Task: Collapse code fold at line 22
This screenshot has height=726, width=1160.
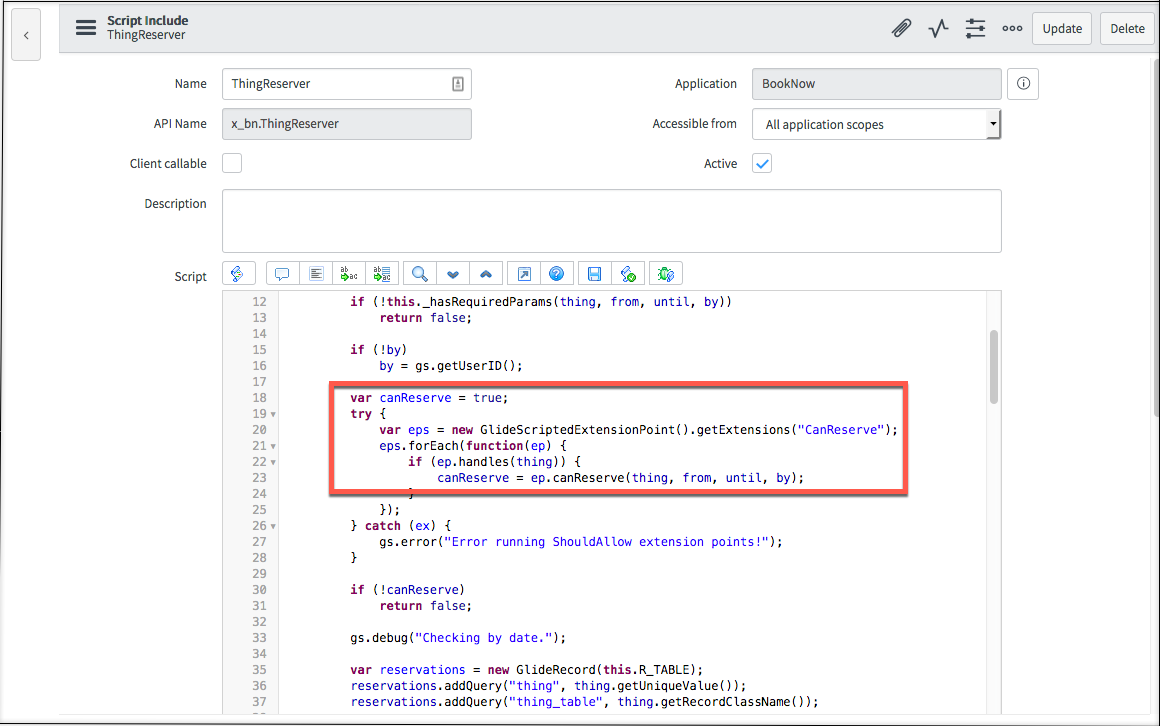Action: pos(274,463)
